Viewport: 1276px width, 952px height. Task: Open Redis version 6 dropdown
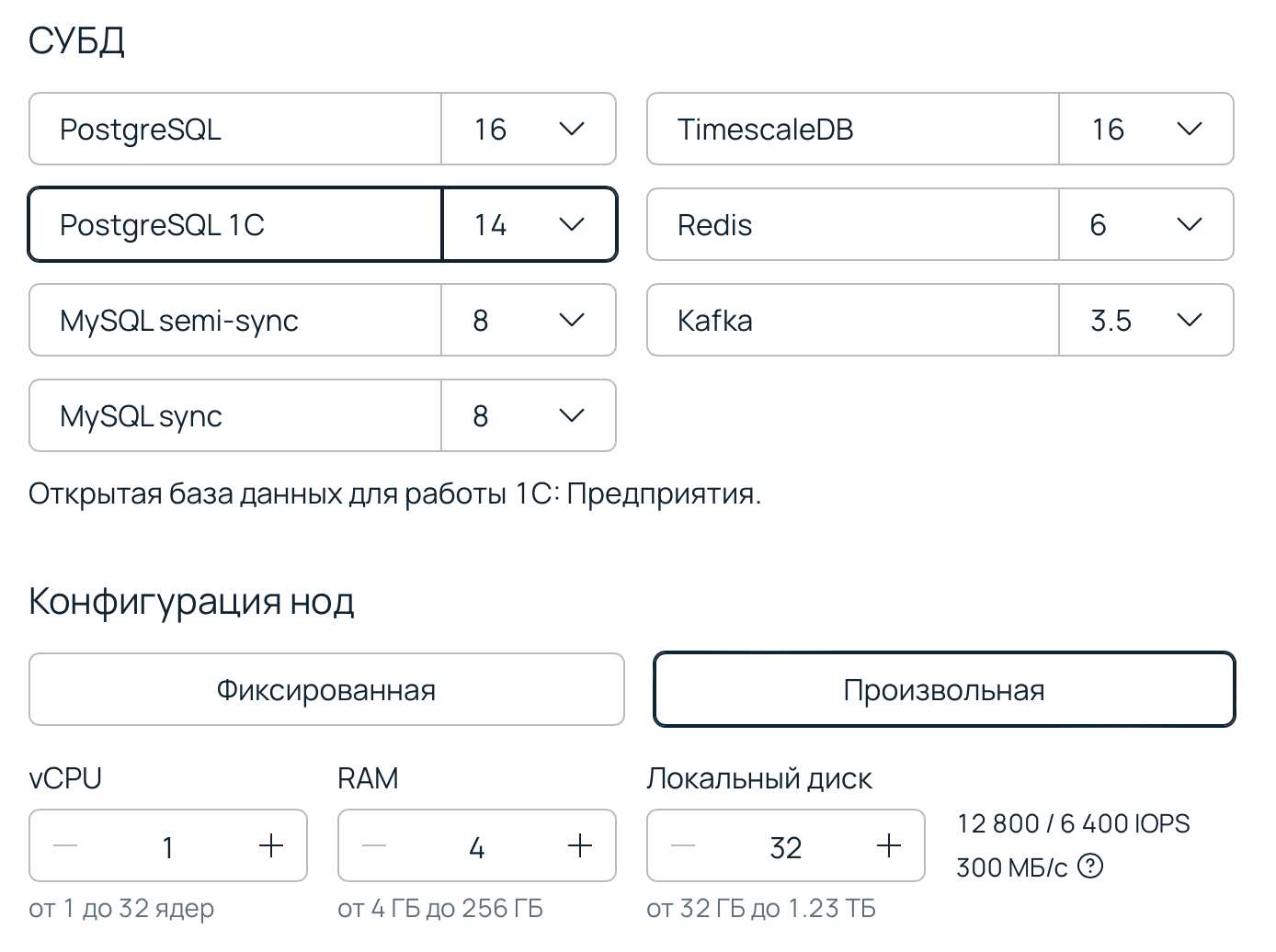point(1146,224)
